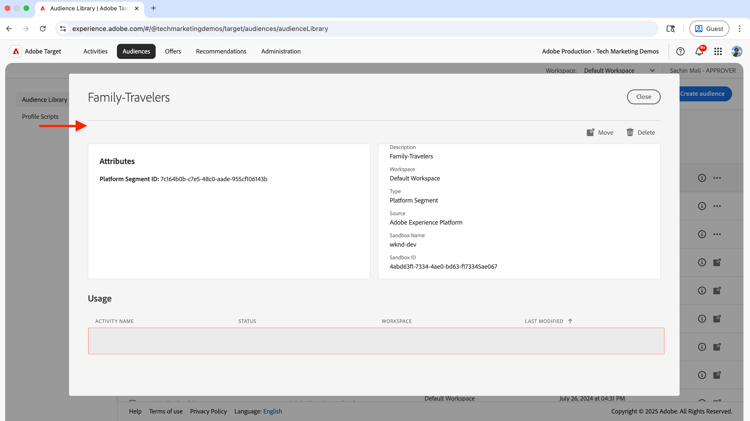
Task: Sort by Last Modified column arrow
Action: [x=570, y=321]
